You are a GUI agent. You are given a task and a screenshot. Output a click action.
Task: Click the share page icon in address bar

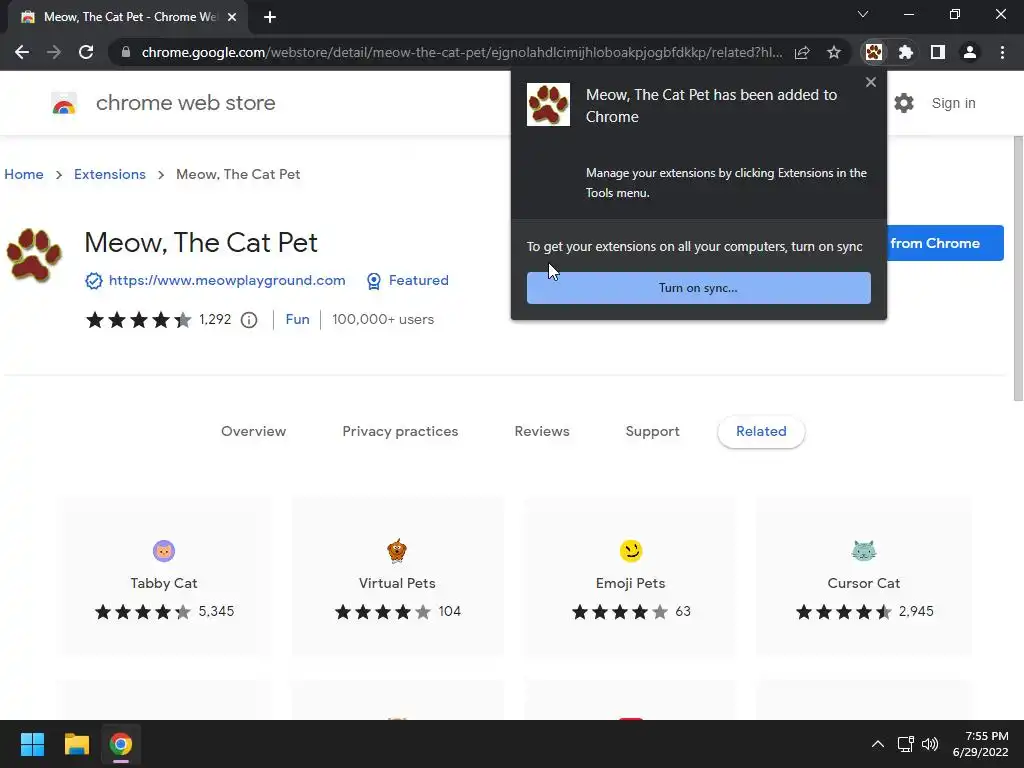(x=802, y=52)
